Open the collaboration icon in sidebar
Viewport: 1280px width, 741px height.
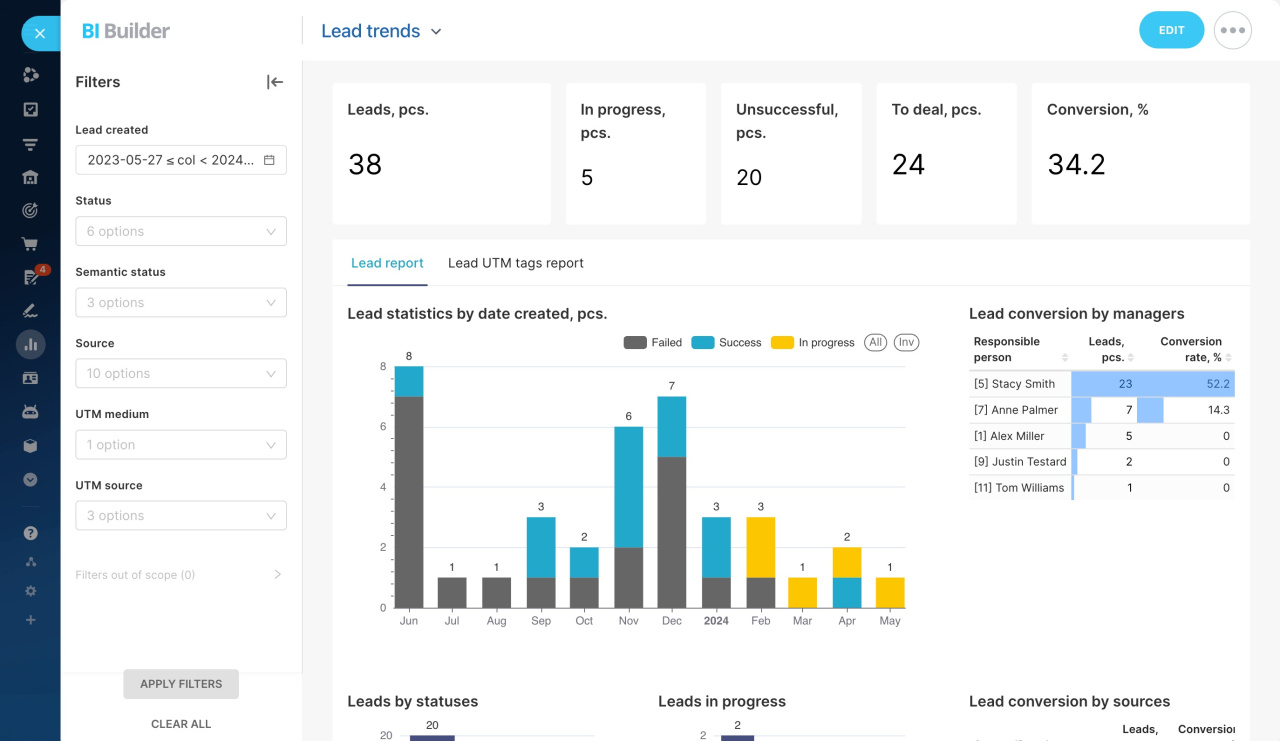(x=30, y=75)
